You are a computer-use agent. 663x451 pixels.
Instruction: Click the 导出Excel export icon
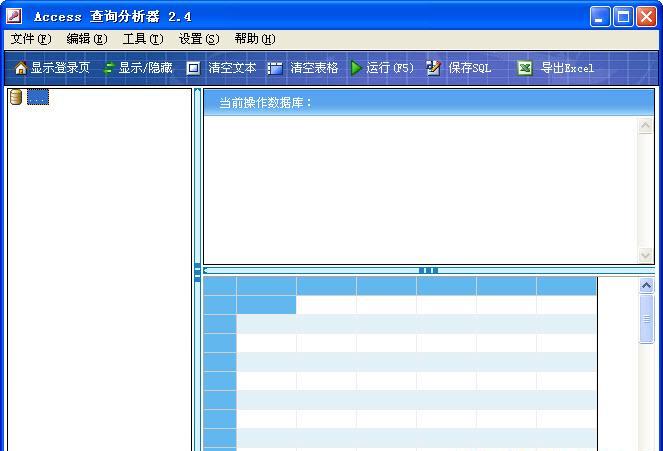pos(524,68)
